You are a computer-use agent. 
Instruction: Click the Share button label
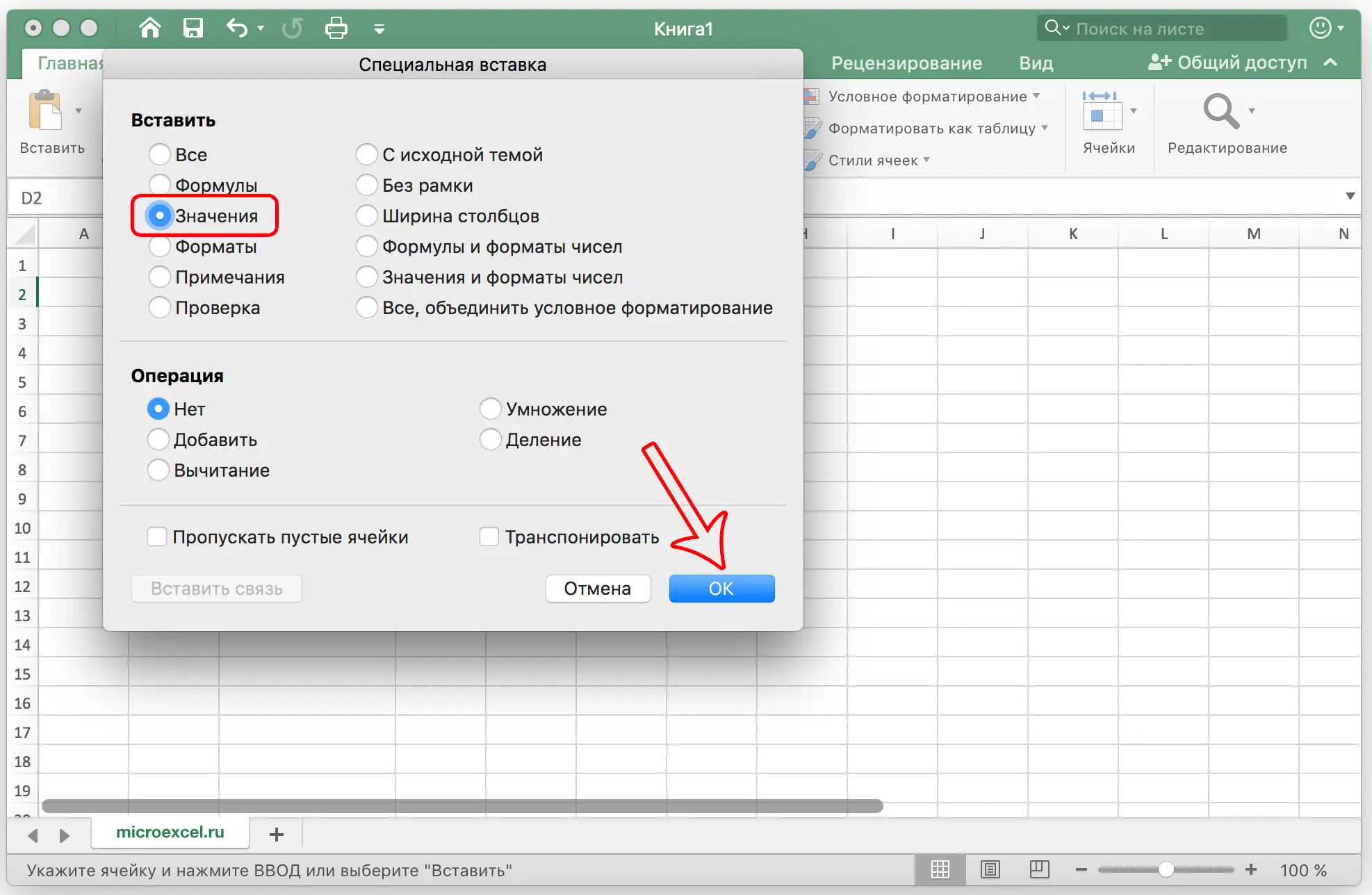1241,63
